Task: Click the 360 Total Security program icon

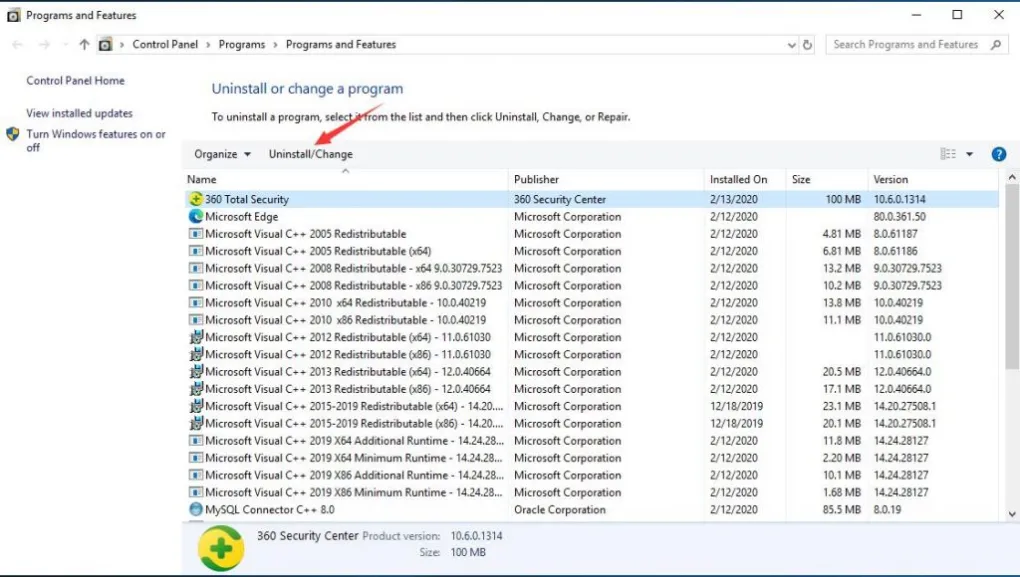Action: click(196, 199)
